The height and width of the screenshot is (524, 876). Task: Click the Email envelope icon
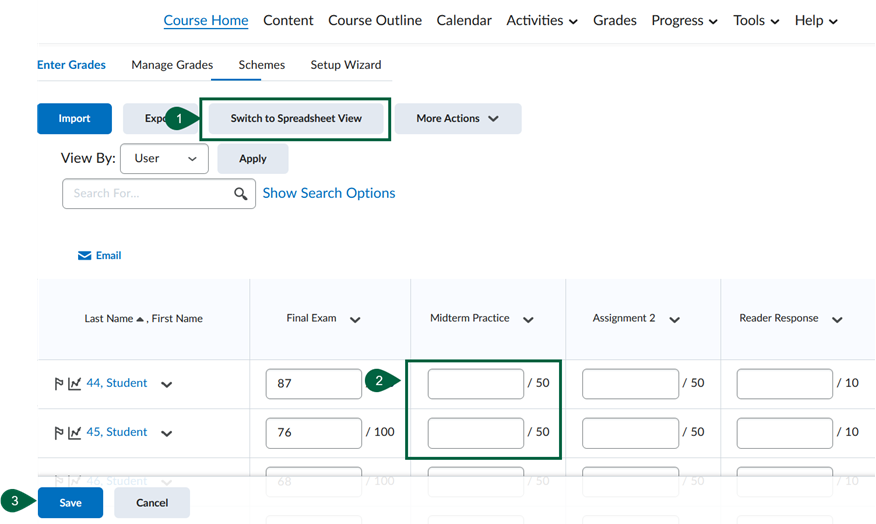85,256
